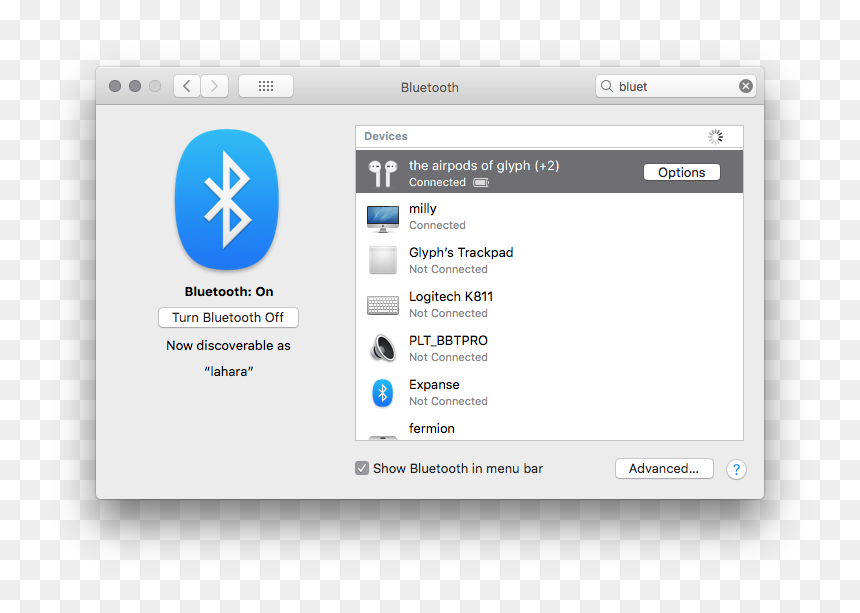Select 'the airpods of glyph (+2)' device name

484,166
